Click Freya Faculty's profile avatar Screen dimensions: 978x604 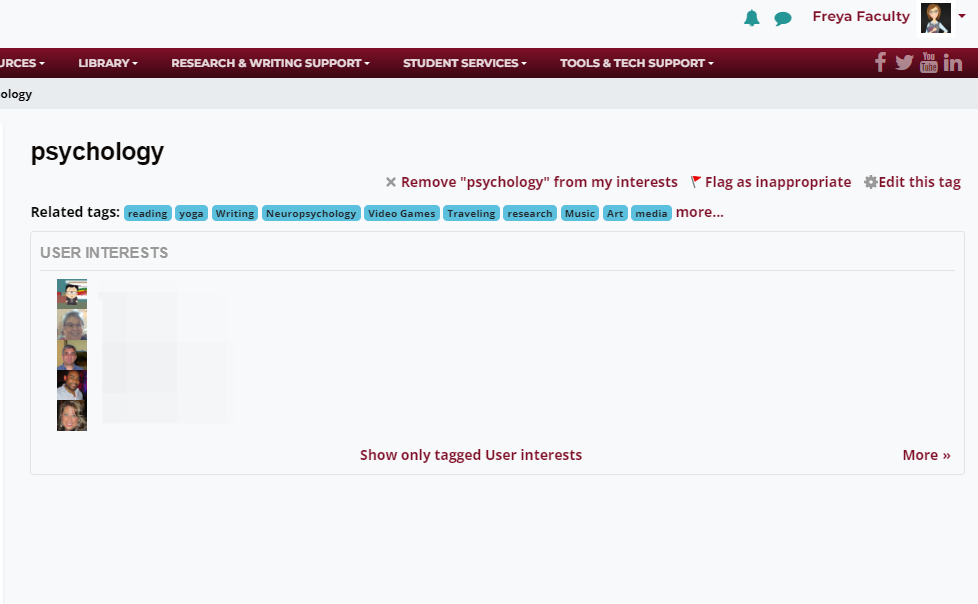coord(936,18)
